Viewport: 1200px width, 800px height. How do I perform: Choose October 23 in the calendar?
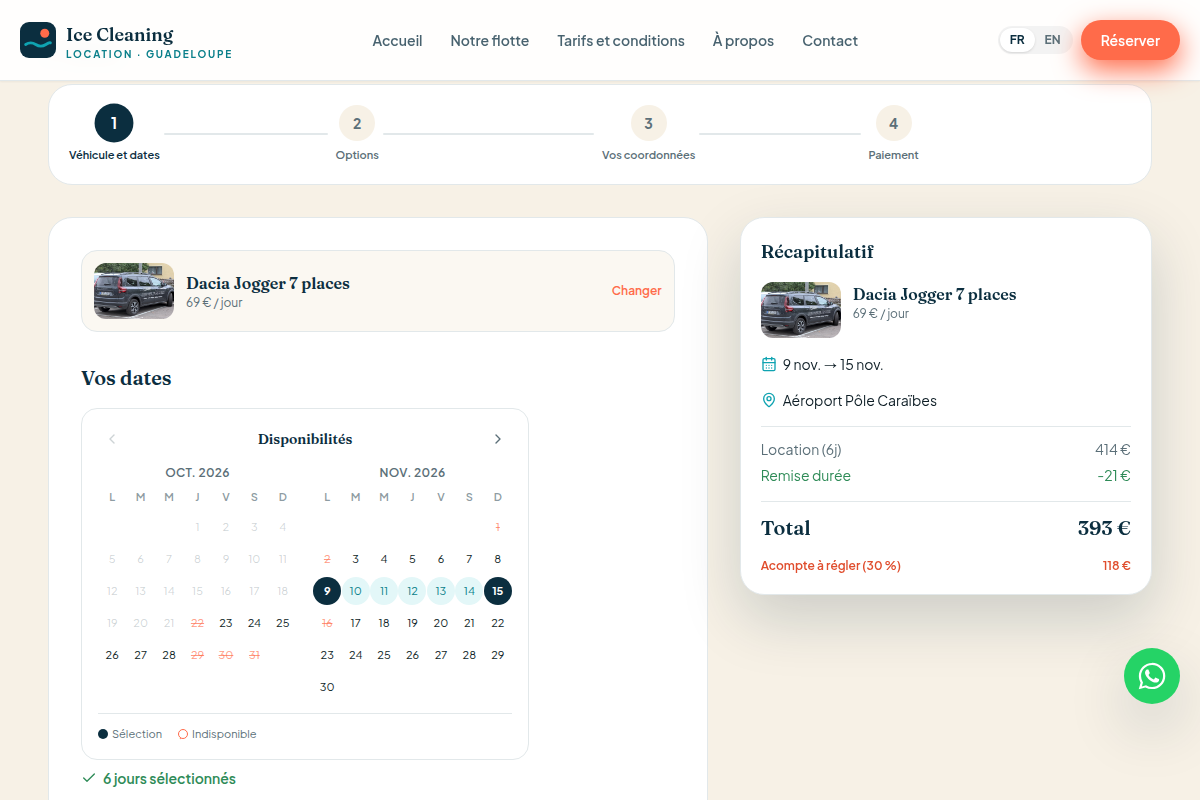226,623
